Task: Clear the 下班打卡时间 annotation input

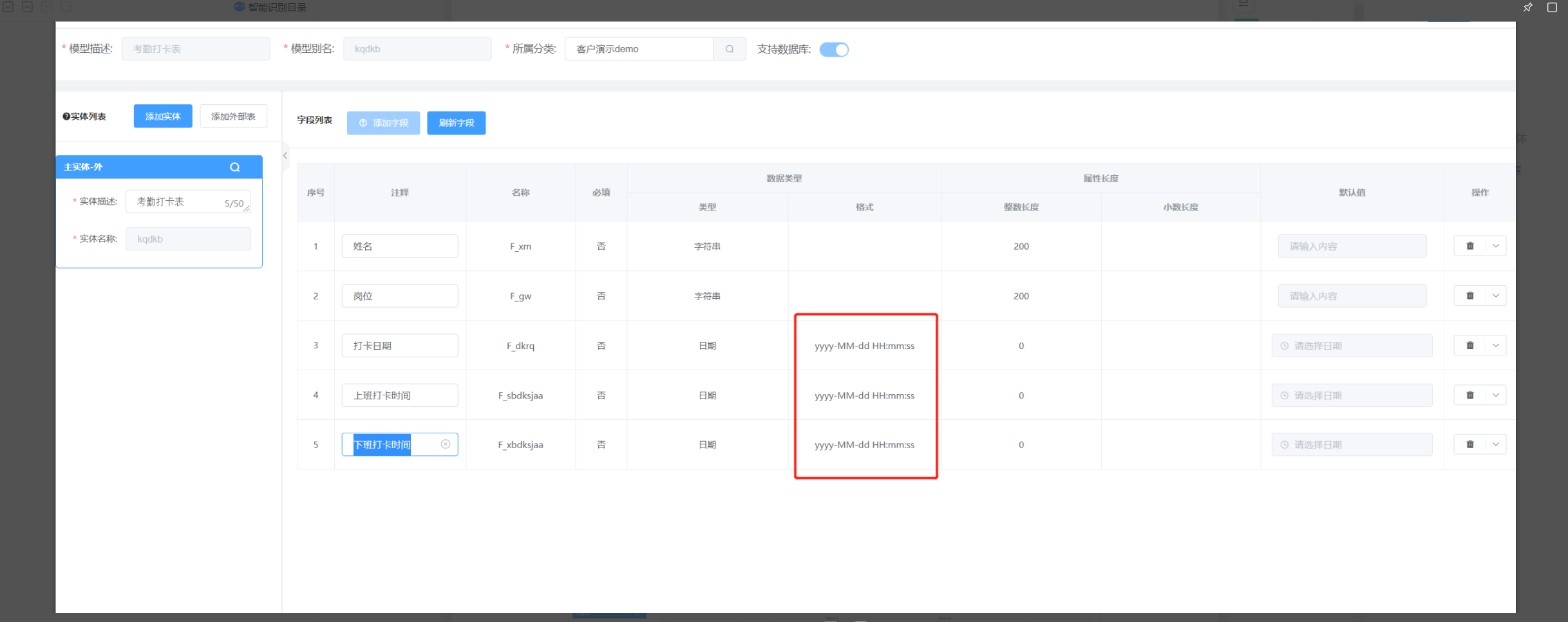Action: (445, 444)
